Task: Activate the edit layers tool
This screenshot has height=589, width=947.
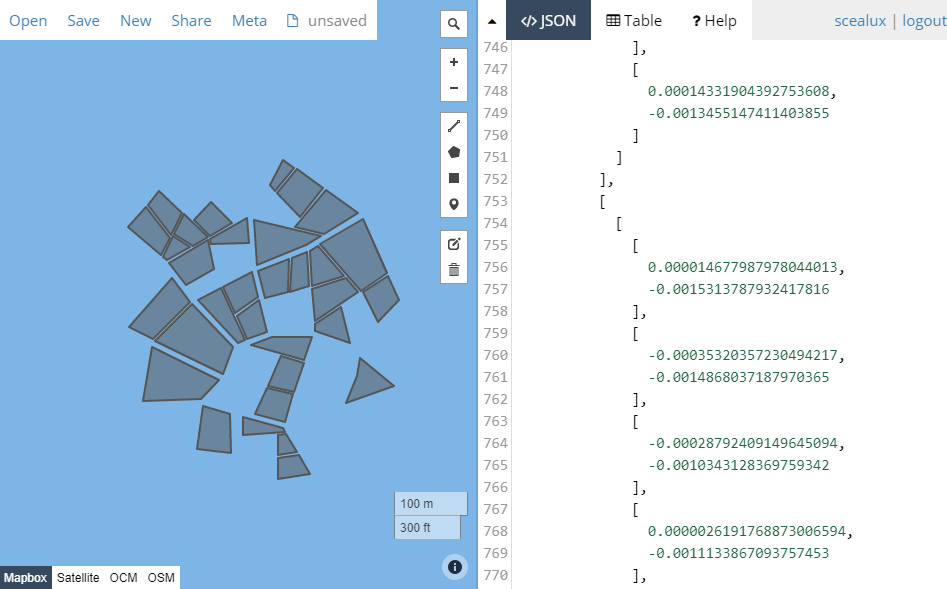Action: 454,244
